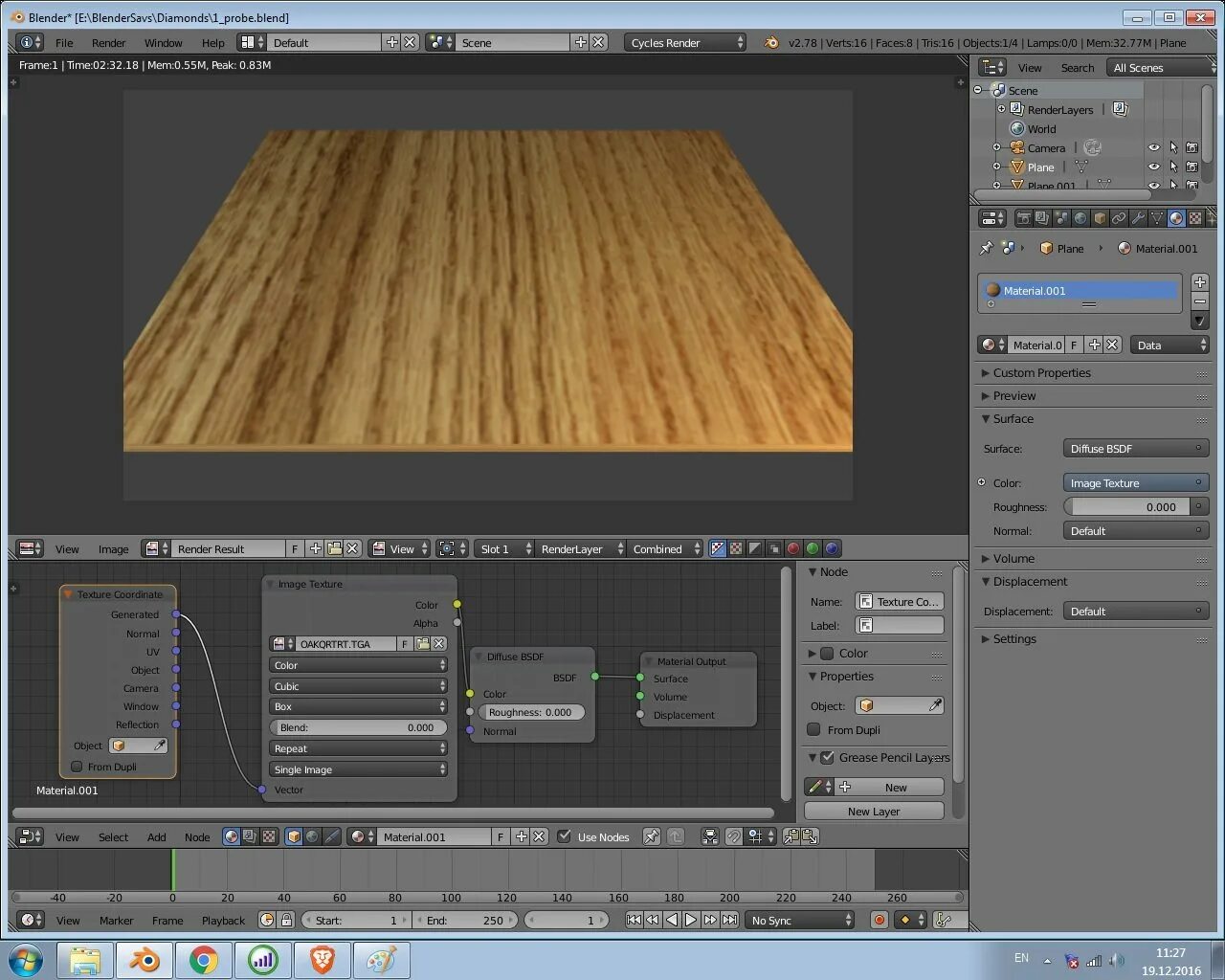Toggle Grease Pencil Layers checkbox

point(828,757)
